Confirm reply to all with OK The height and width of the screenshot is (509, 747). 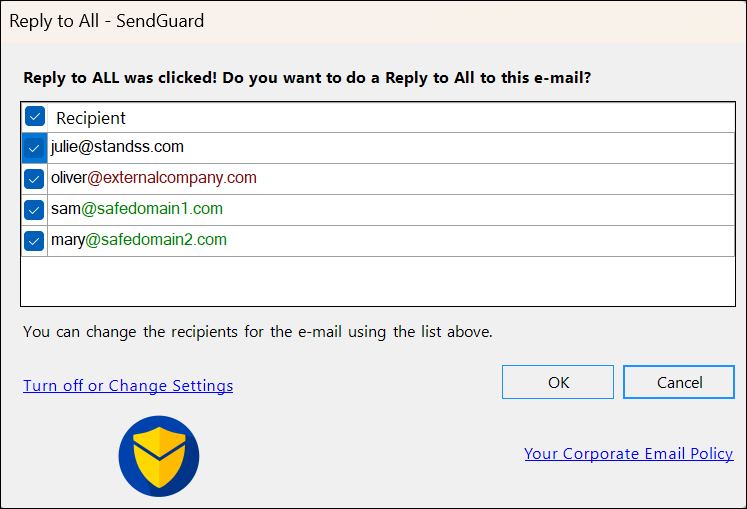[558, 382]
